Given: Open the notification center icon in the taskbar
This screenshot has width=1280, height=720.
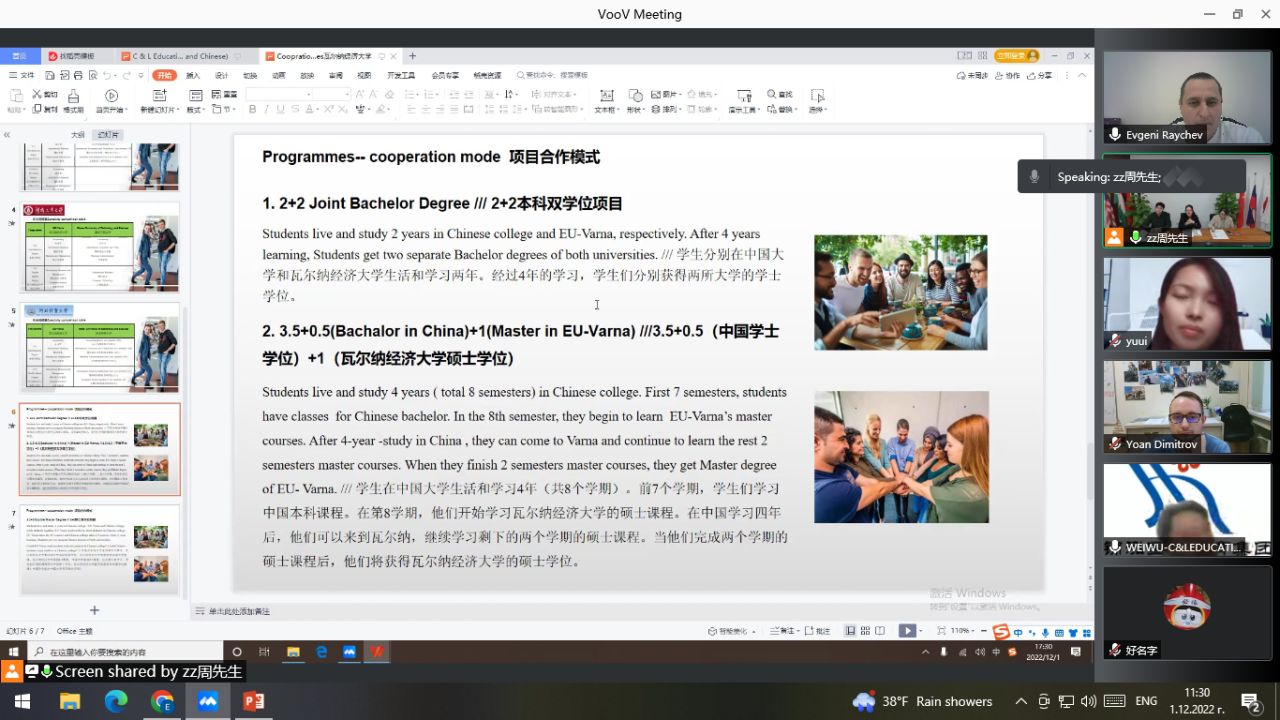Looking at the screenshot, I should (x=1251, y=701).
